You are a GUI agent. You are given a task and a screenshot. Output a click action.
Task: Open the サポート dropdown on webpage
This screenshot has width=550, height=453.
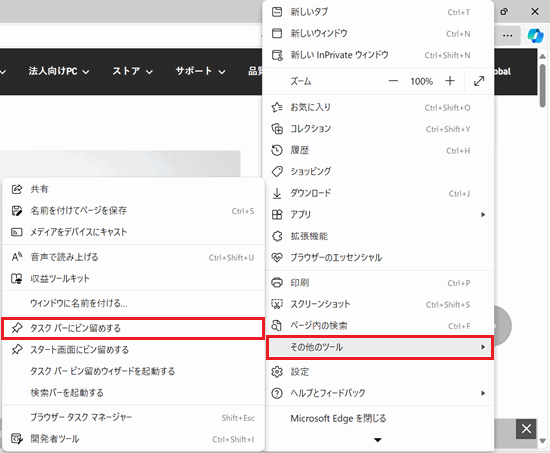point(200,71)
